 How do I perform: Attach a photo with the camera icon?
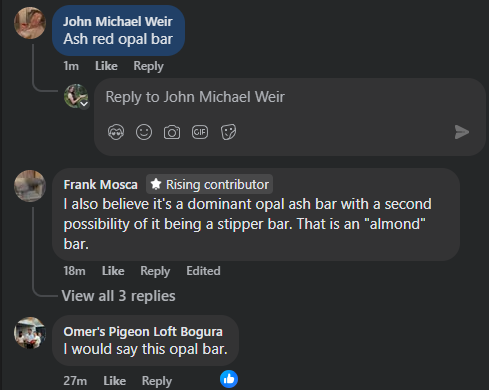tap(172, 132)
